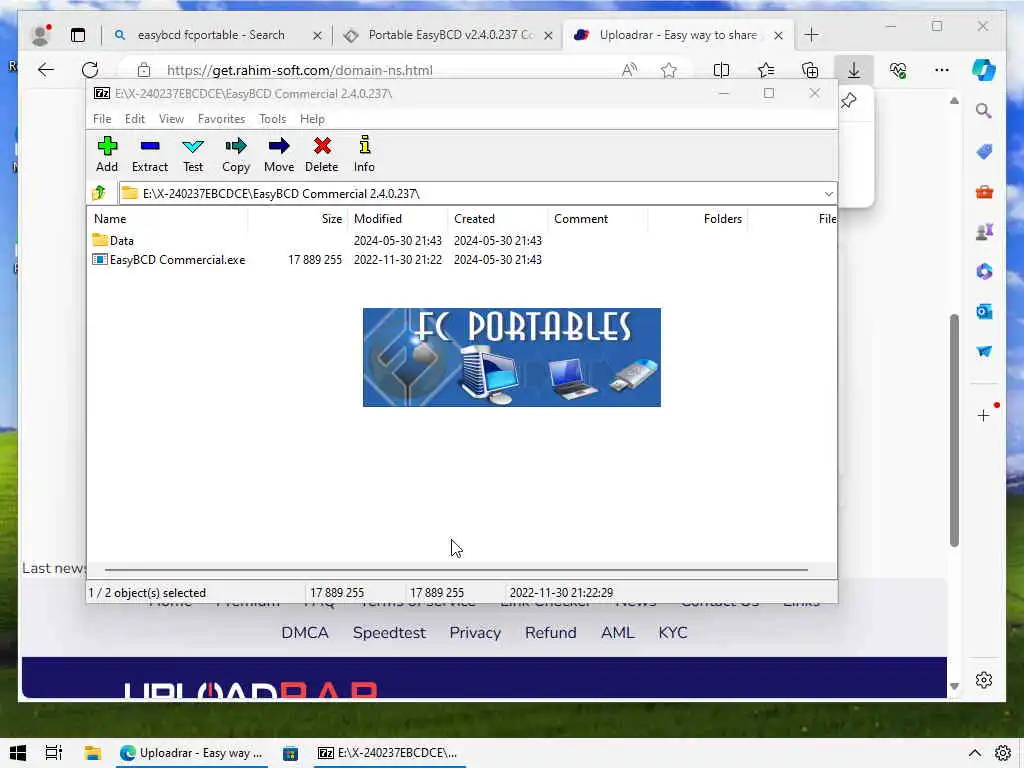The height and width of the screenshot is (768, 1024).
Task: Click the Add toolbar icon in 7-Zip
Action: [x=107, y=154]
